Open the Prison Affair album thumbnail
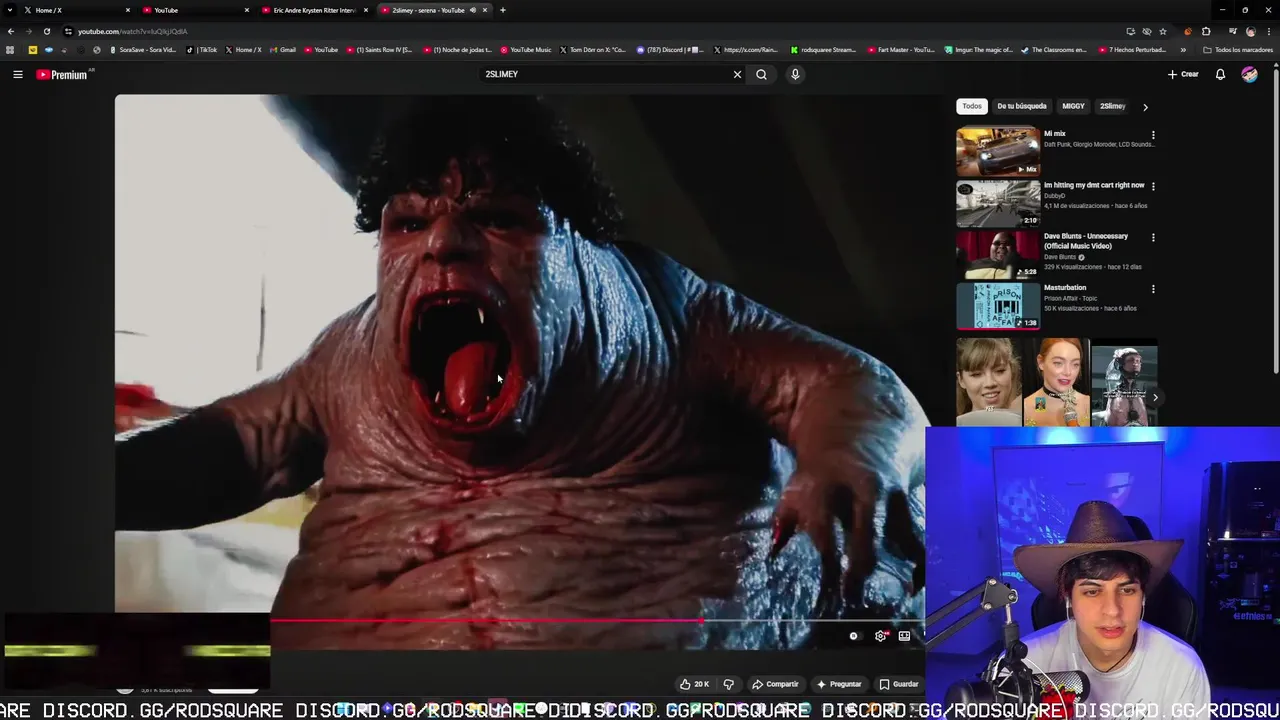Image resolution: width=1280 pixels, height=720 pixels. [998, 306]
